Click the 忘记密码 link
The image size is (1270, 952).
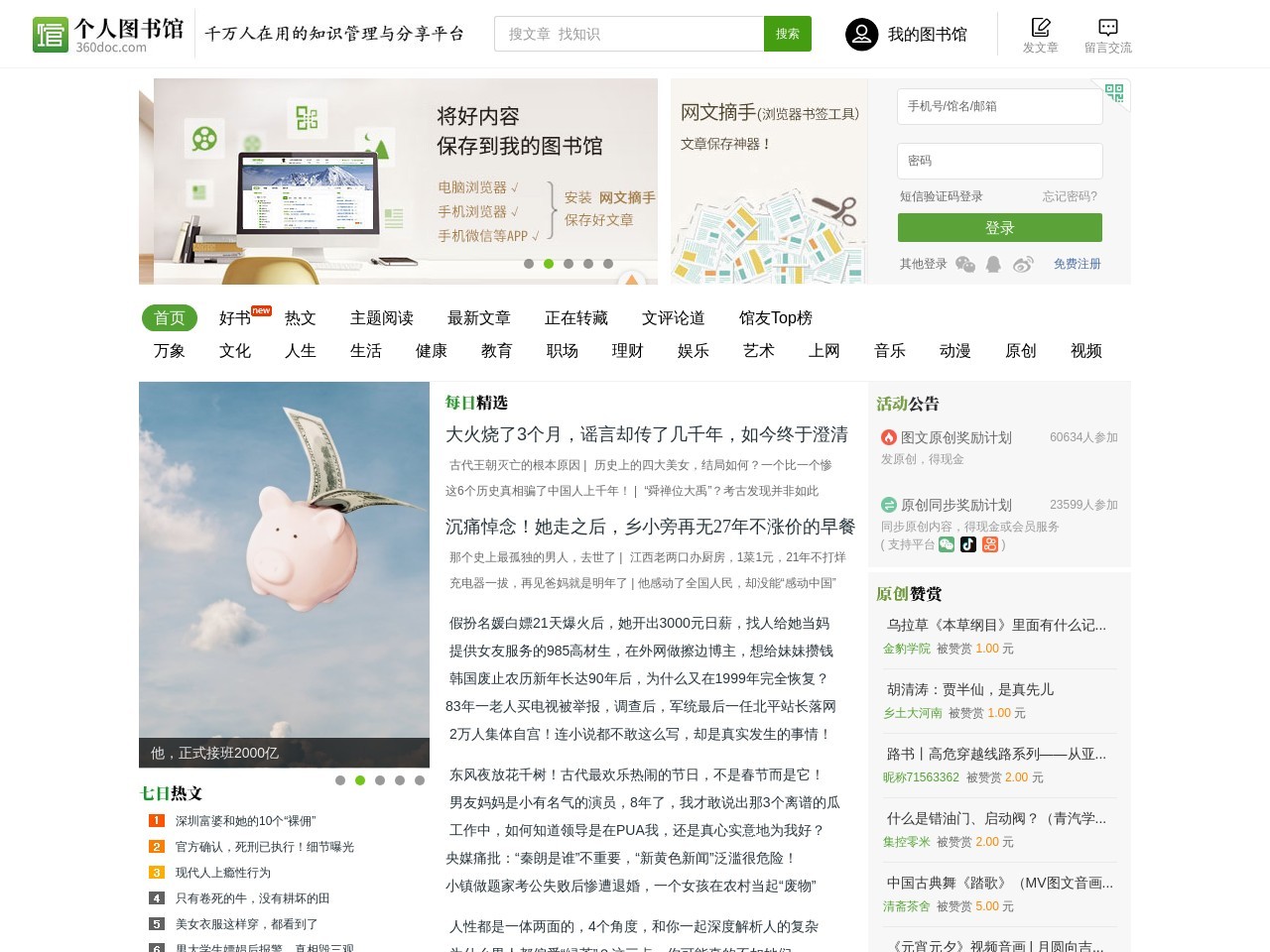1068,195
